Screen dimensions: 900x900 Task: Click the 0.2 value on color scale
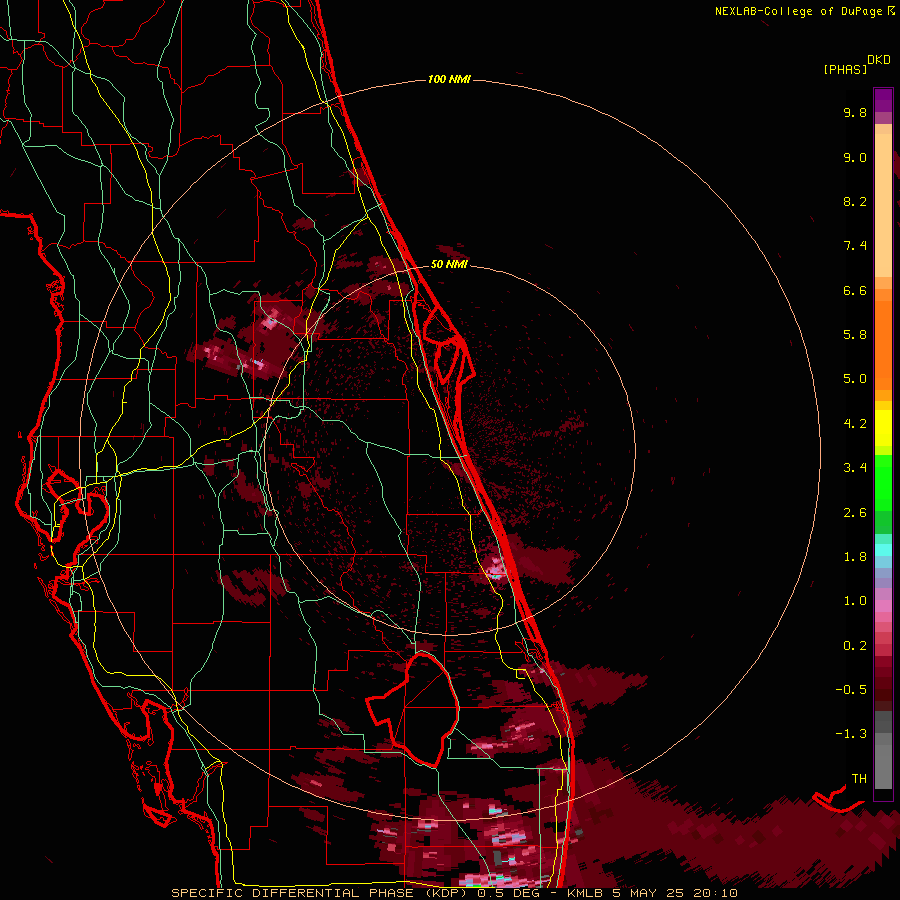coord(855,646)
